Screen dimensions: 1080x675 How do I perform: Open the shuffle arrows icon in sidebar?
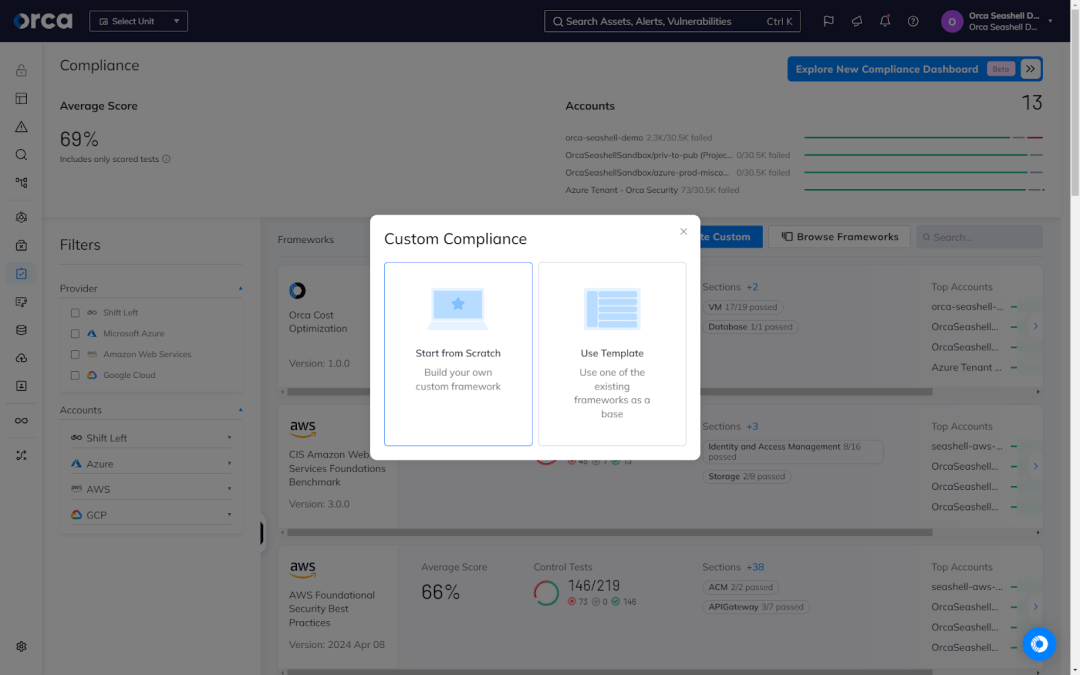pos(21,455)
